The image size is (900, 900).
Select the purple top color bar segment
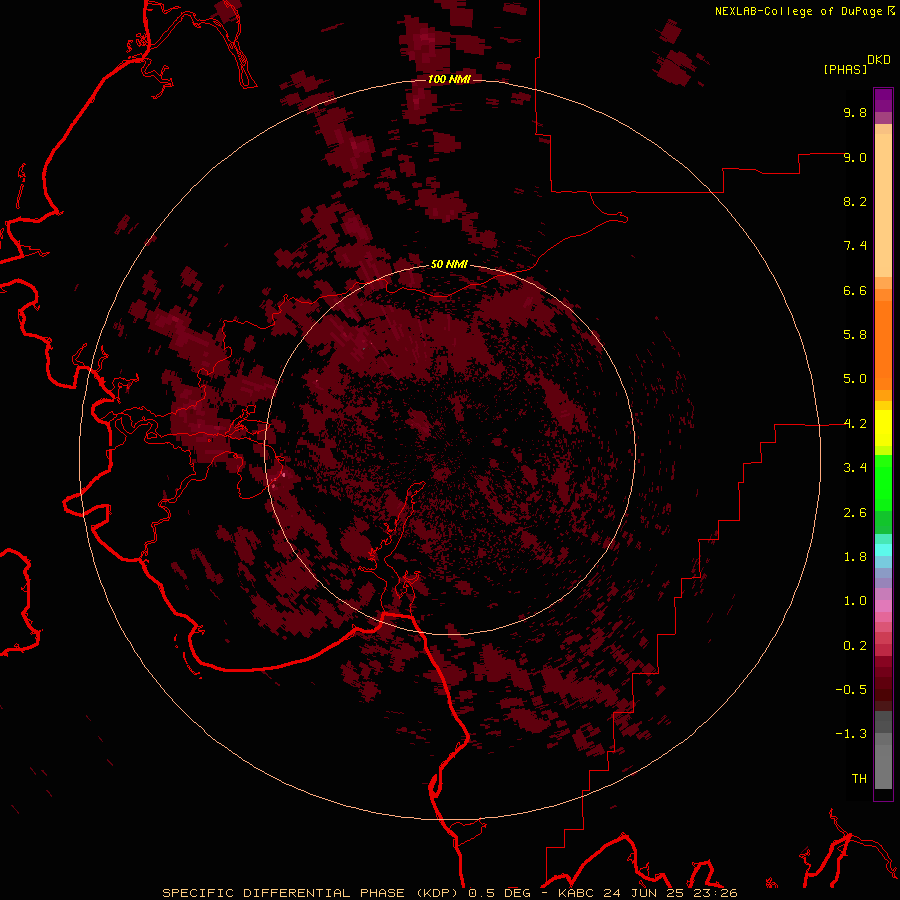tap(883, 100)
